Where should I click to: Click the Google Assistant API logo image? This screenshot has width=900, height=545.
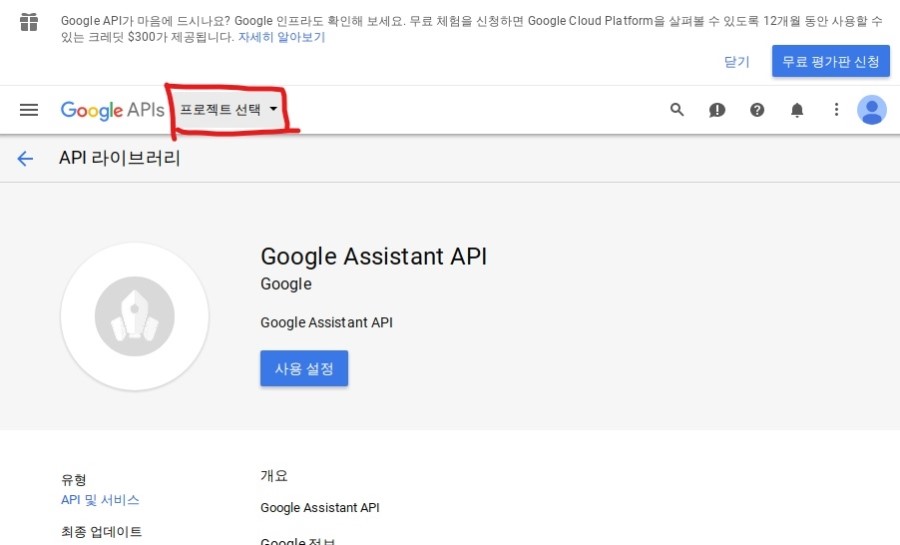tap(135, 317)
